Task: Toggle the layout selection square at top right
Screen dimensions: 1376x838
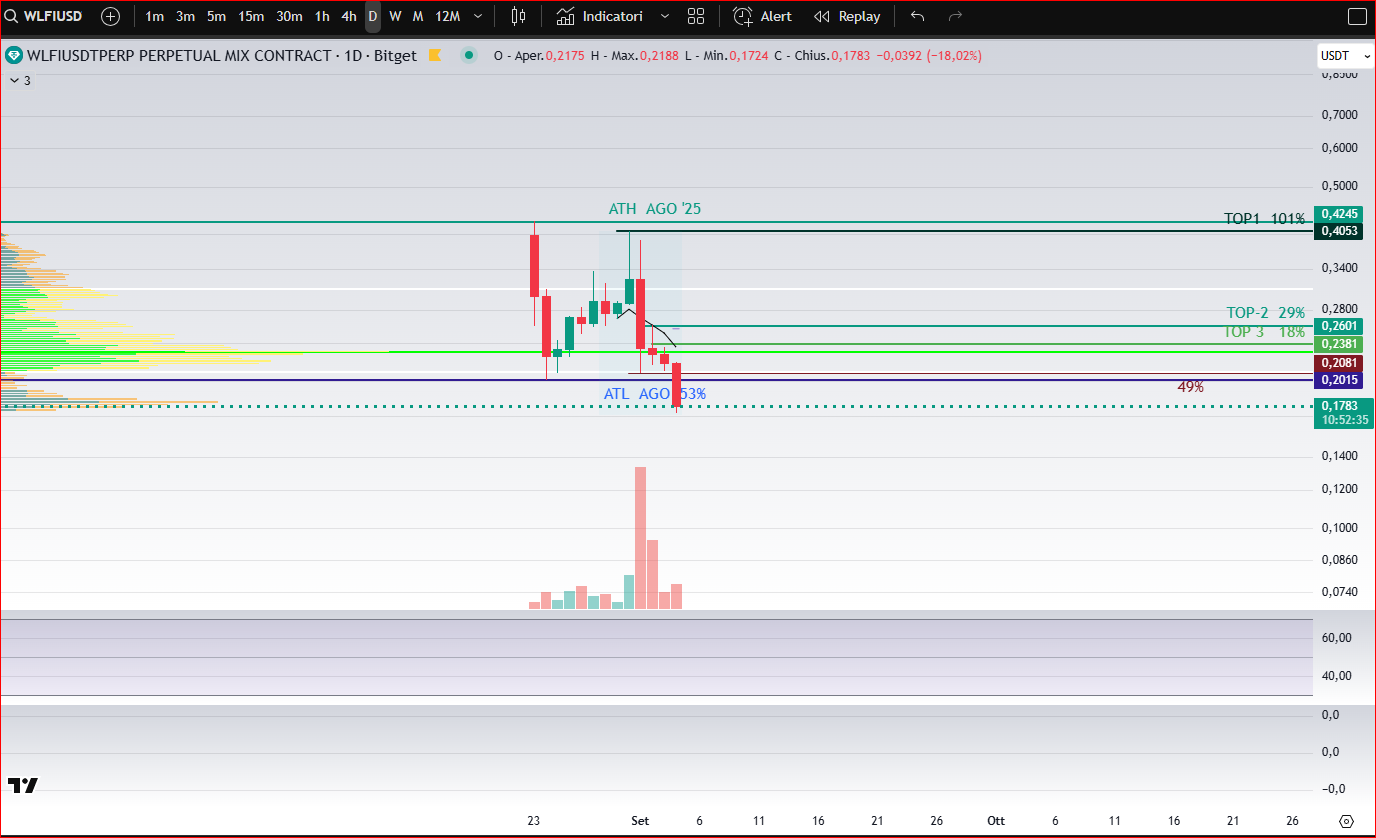Action: coord(1356,16)
